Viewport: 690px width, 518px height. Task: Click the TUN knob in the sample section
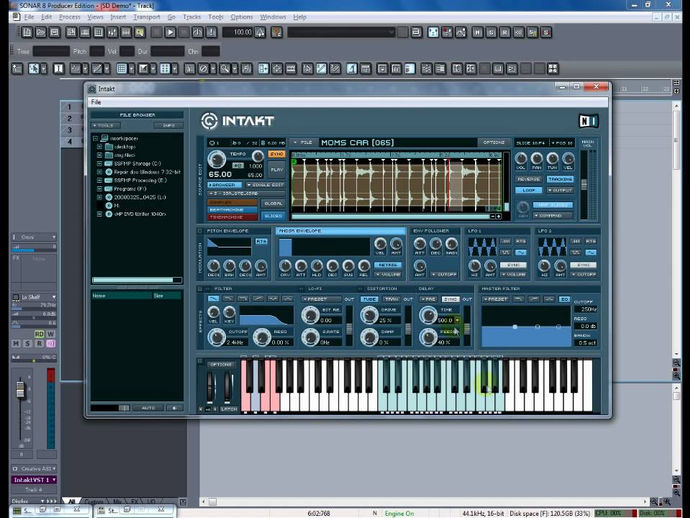pyautogui.click(x=552, y=159)
